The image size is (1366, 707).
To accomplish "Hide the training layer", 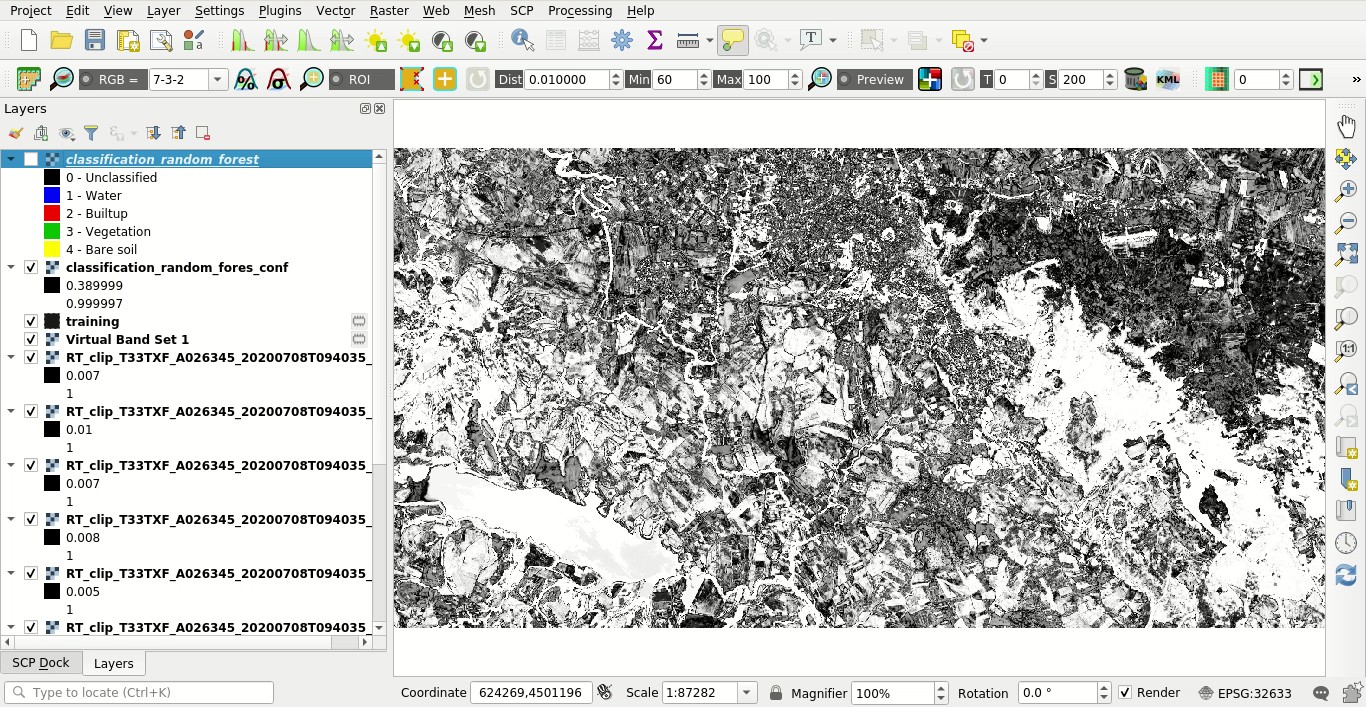I will [31, 321].
